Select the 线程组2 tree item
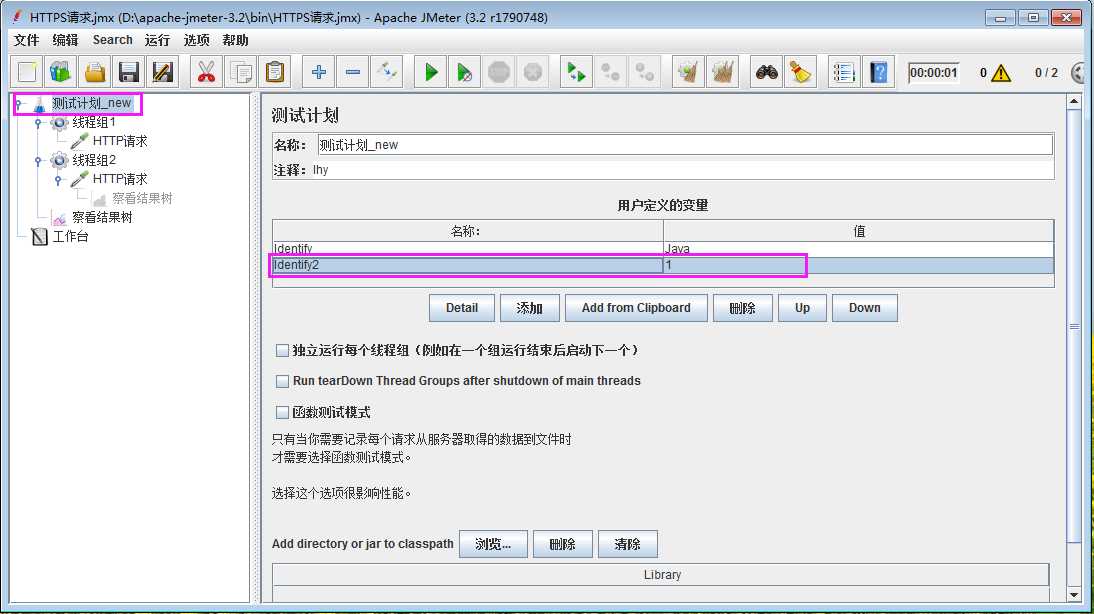Screen dimensions: 1094x614 (x=93, y=160)
